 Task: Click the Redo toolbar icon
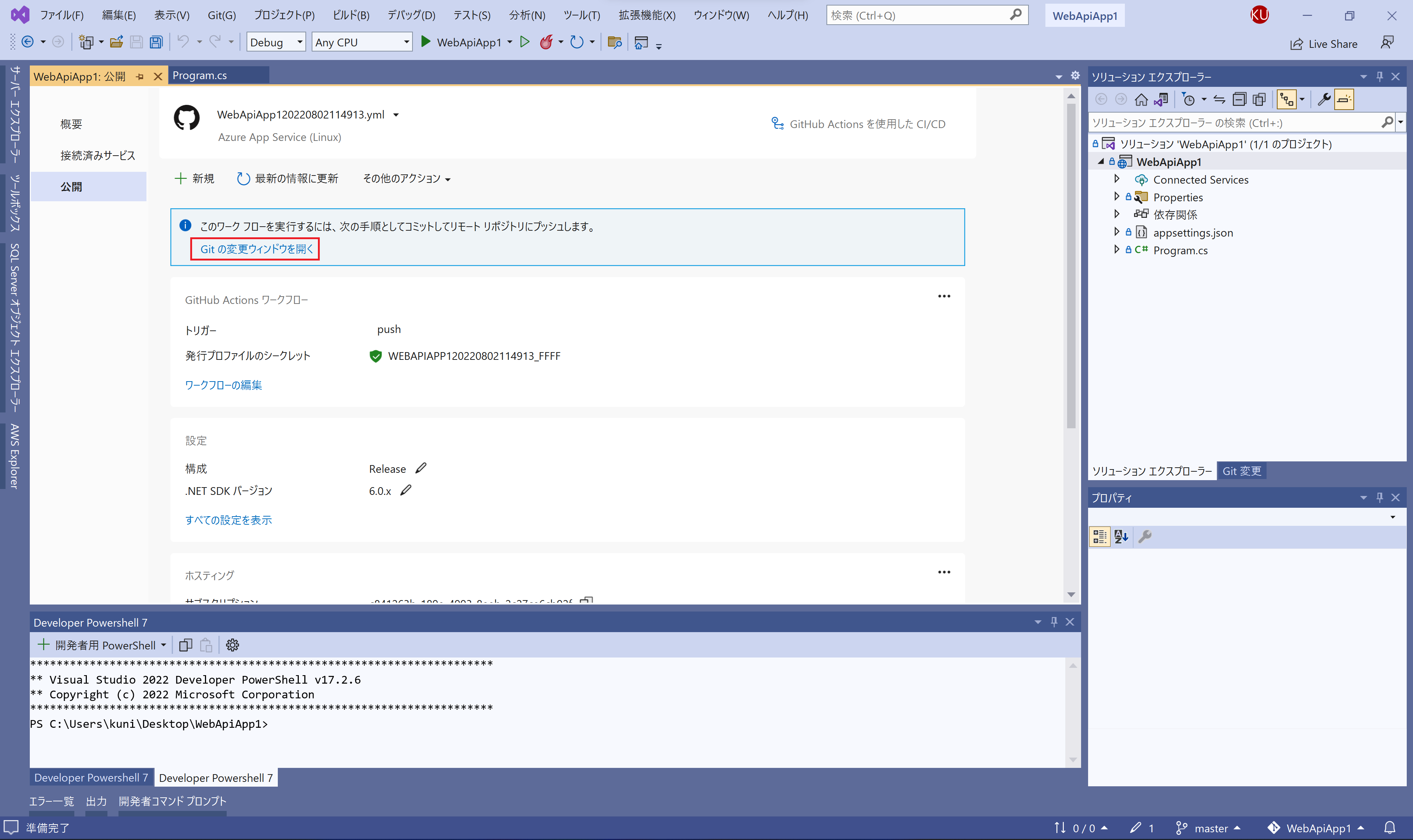point(215,42)
